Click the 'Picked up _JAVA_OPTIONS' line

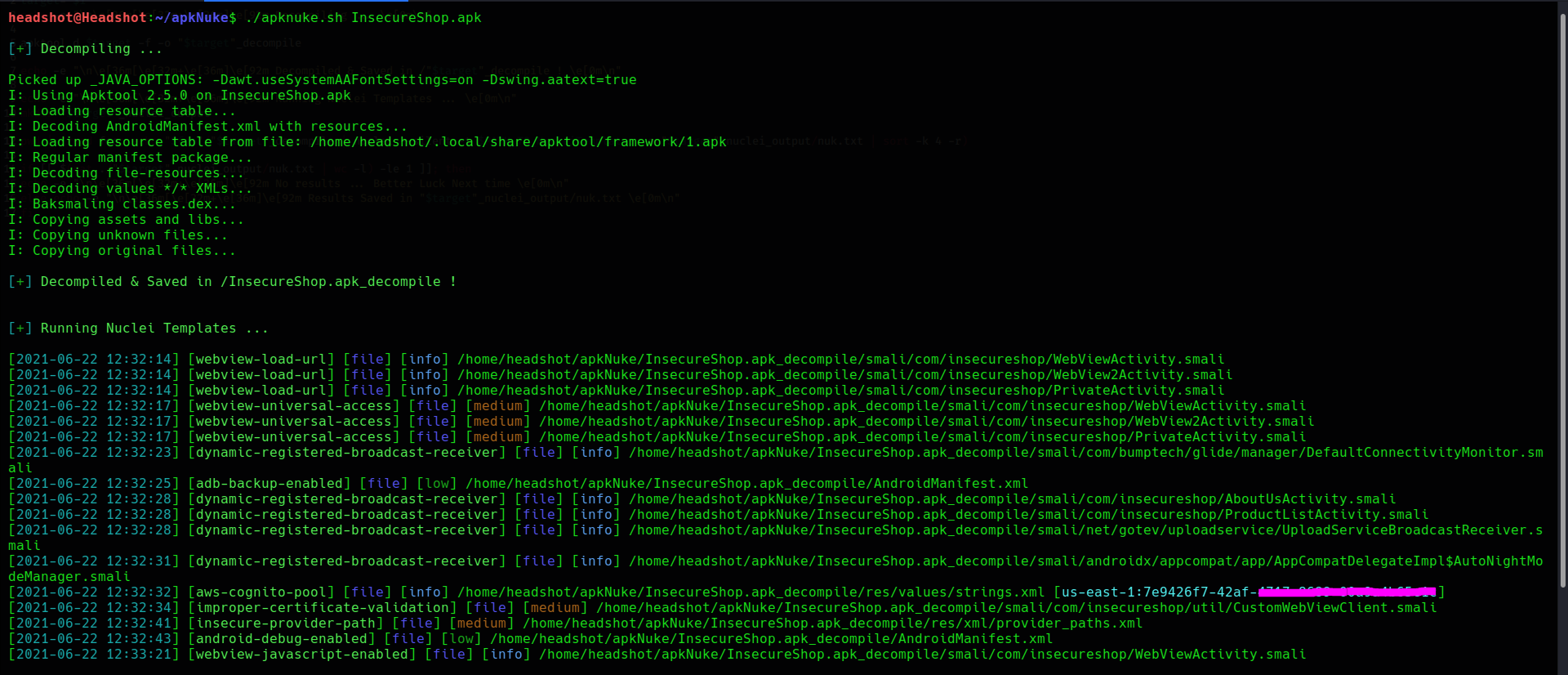click(x=323, y=80)
